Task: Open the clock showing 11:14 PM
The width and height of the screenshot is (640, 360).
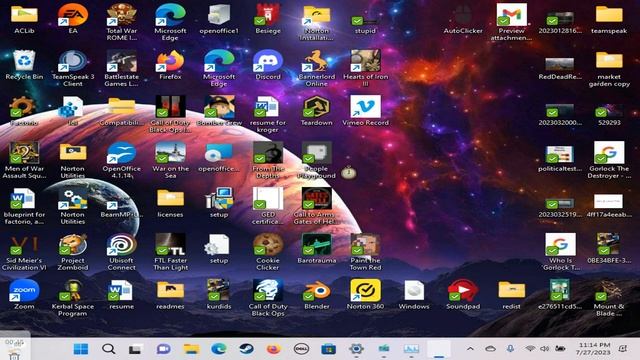Action: tap(594, 349)
